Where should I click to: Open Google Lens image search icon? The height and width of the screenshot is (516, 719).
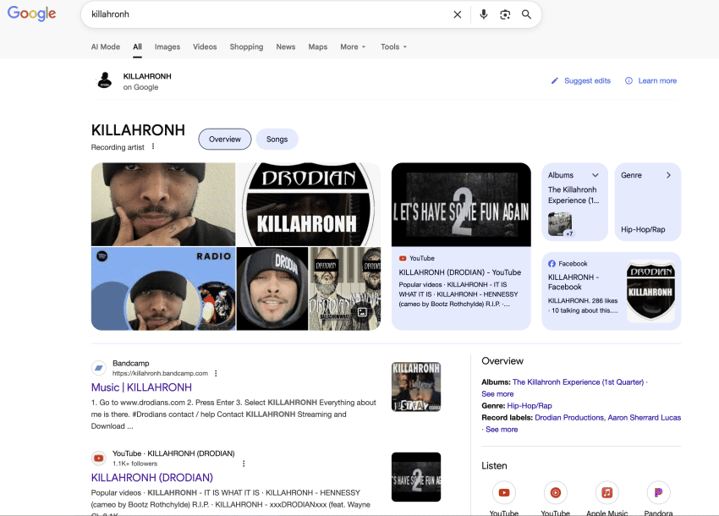click(505, 15)
